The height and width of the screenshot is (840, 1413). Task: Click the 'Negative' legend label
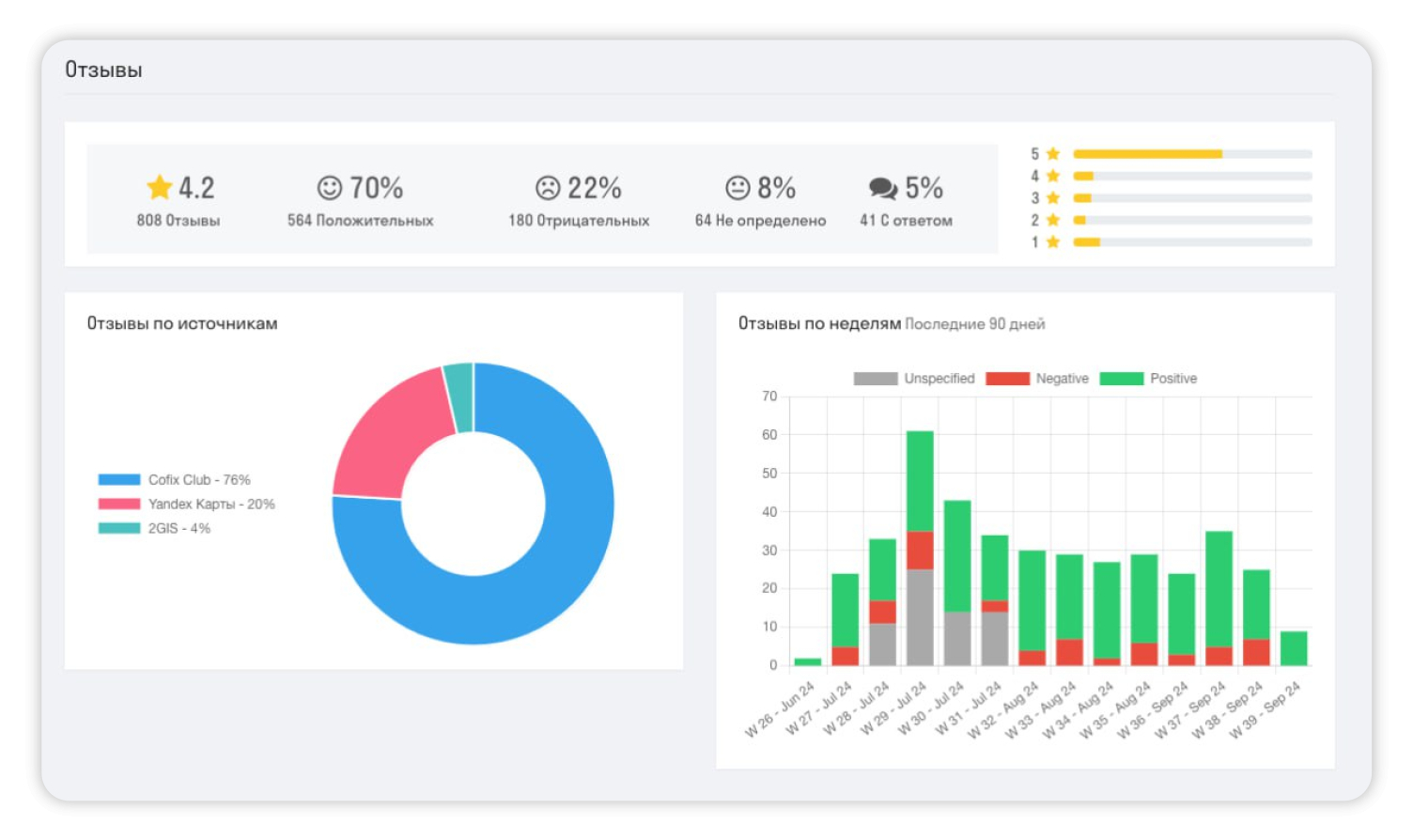[x=1063, y=379]
